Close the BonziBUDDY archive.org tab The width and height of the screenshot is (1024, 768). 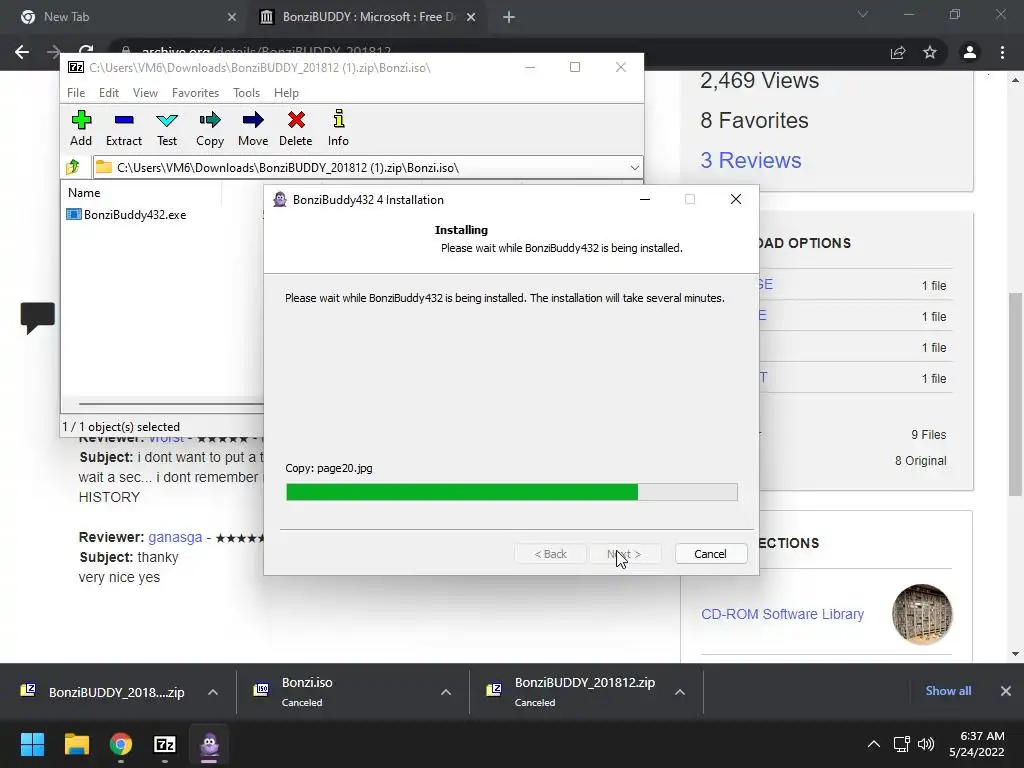(x=471, y=18)
